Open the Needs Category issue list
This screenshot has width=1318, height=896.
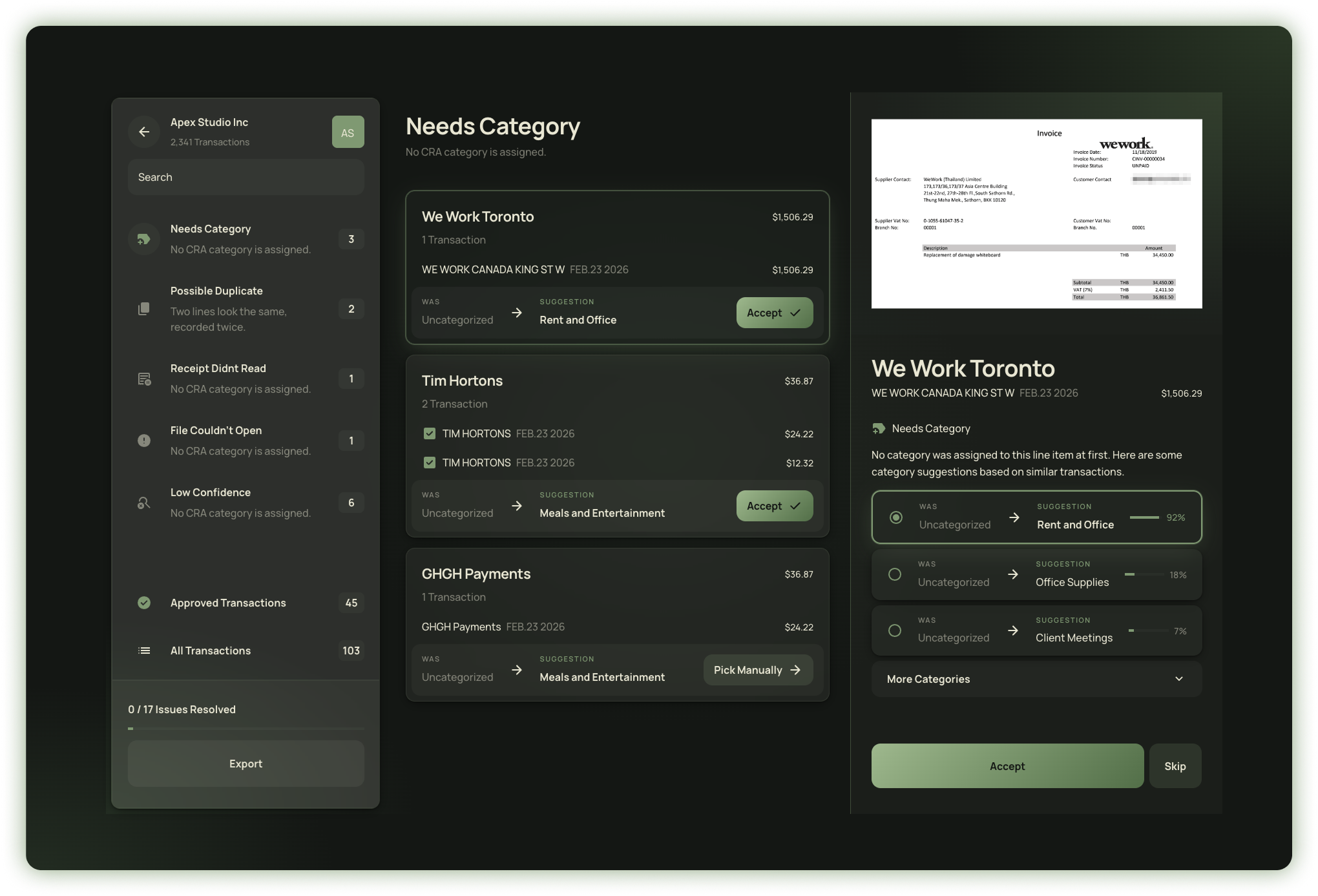coord(246,239)
